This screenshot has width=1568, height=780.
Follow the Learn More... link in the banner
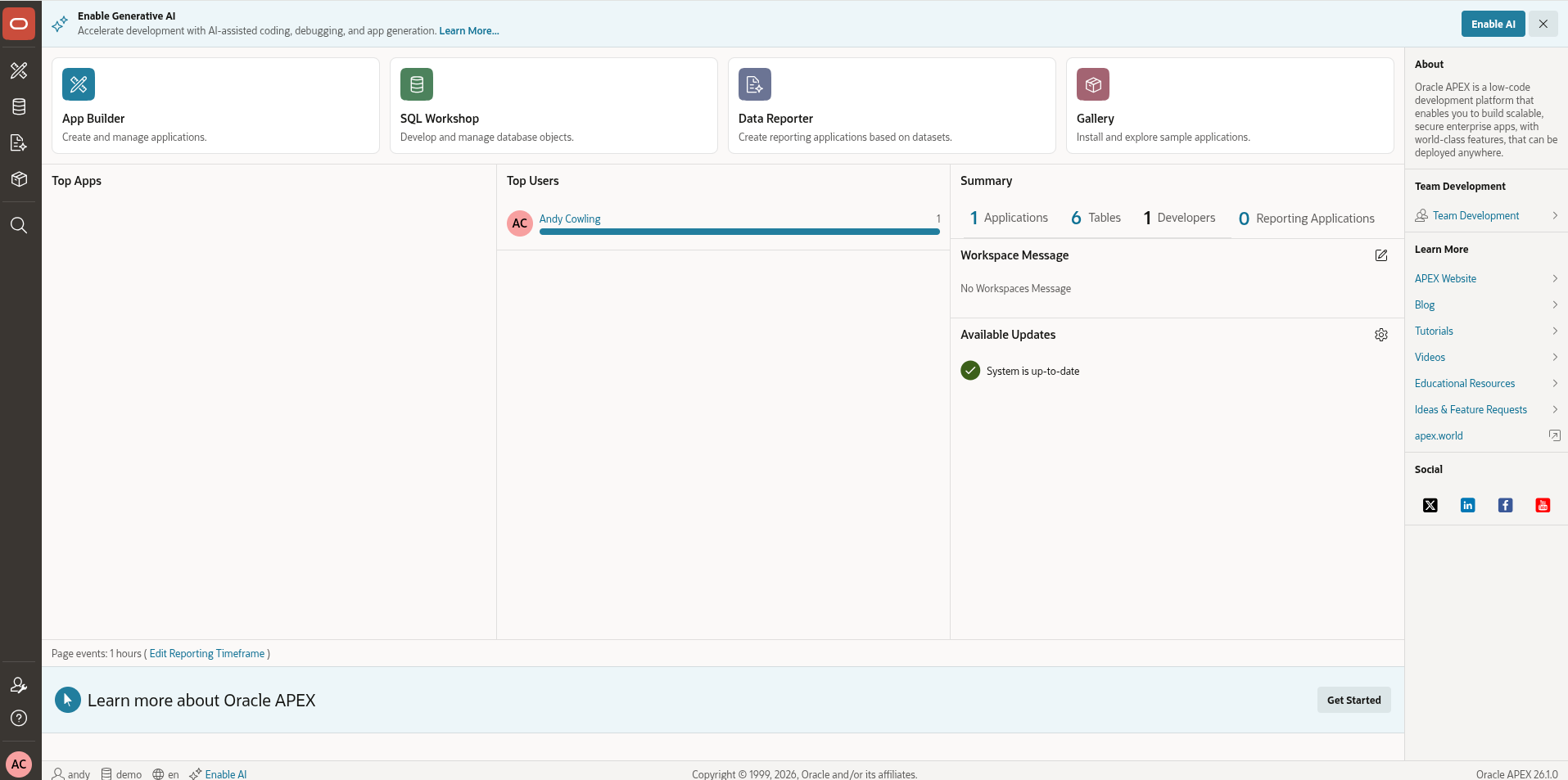tap(469, 31)
